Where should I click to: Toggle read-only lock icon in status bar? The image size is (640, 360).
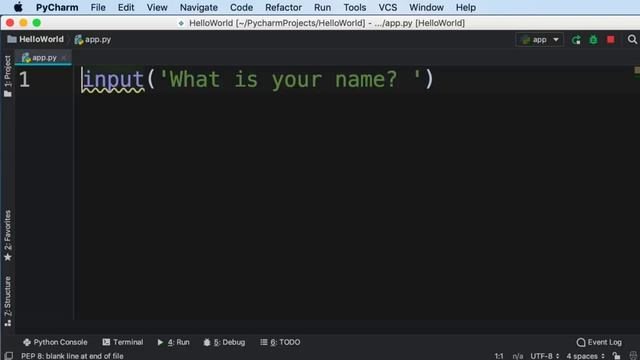pos(616,356)
